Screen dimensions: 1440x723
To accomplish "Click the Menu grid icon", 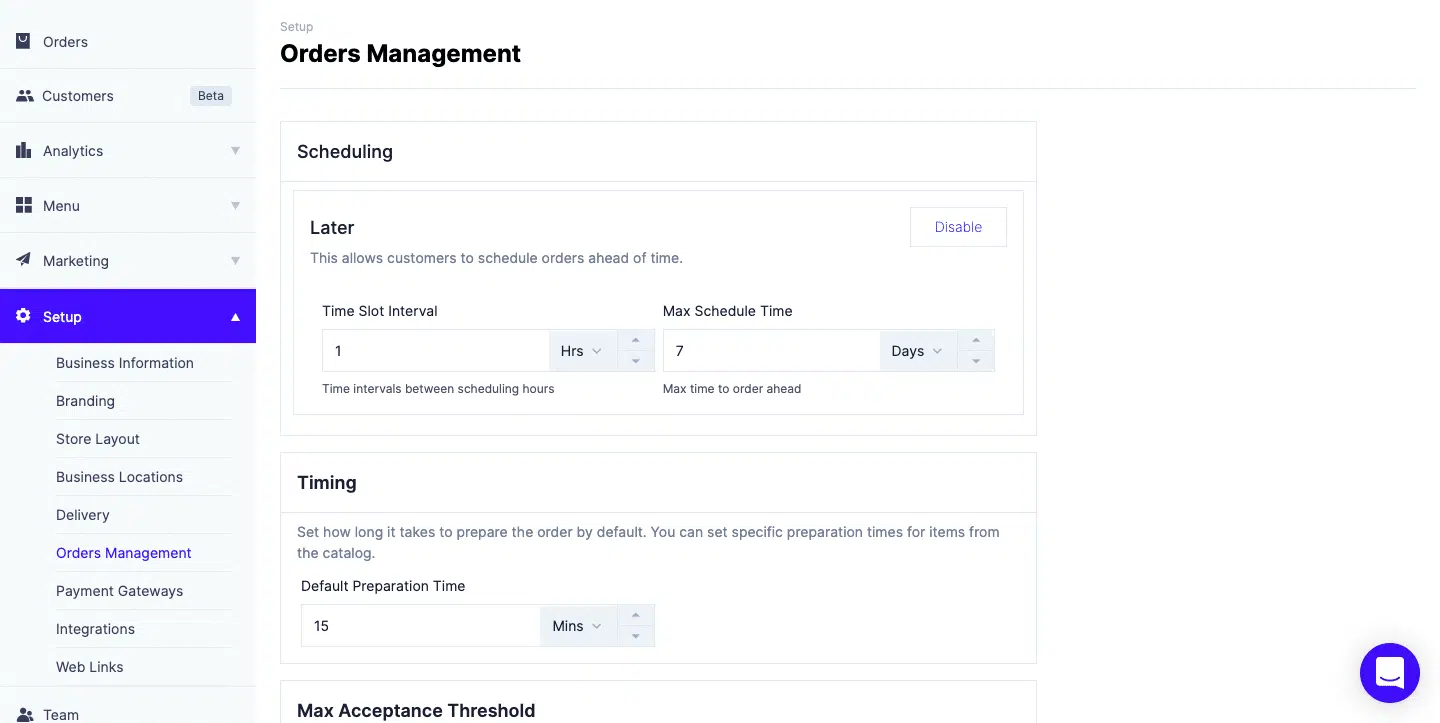I will point(24,205).
